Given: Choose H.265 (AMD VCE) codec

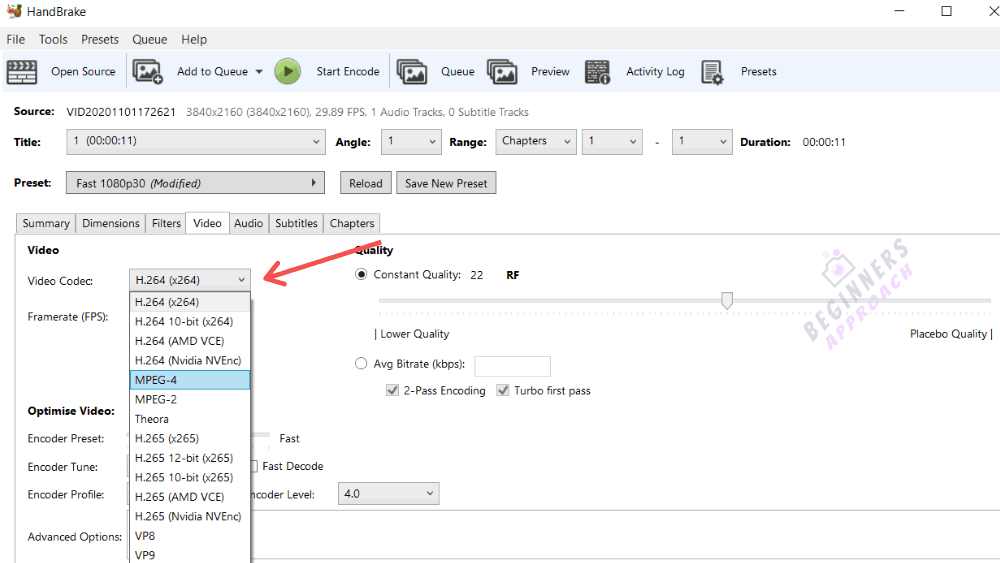Looking at the screenshot, I should pos(190,497).
